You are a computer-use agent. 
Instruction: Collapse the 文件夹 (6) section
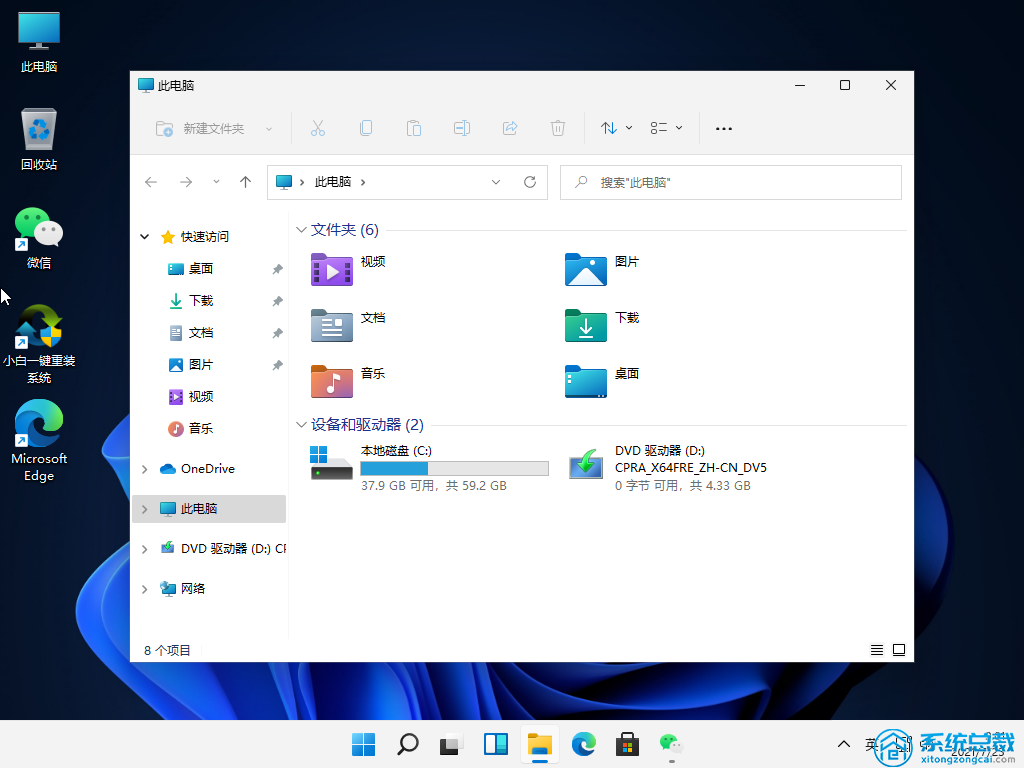pyautogui.click(x=301, y=229)
